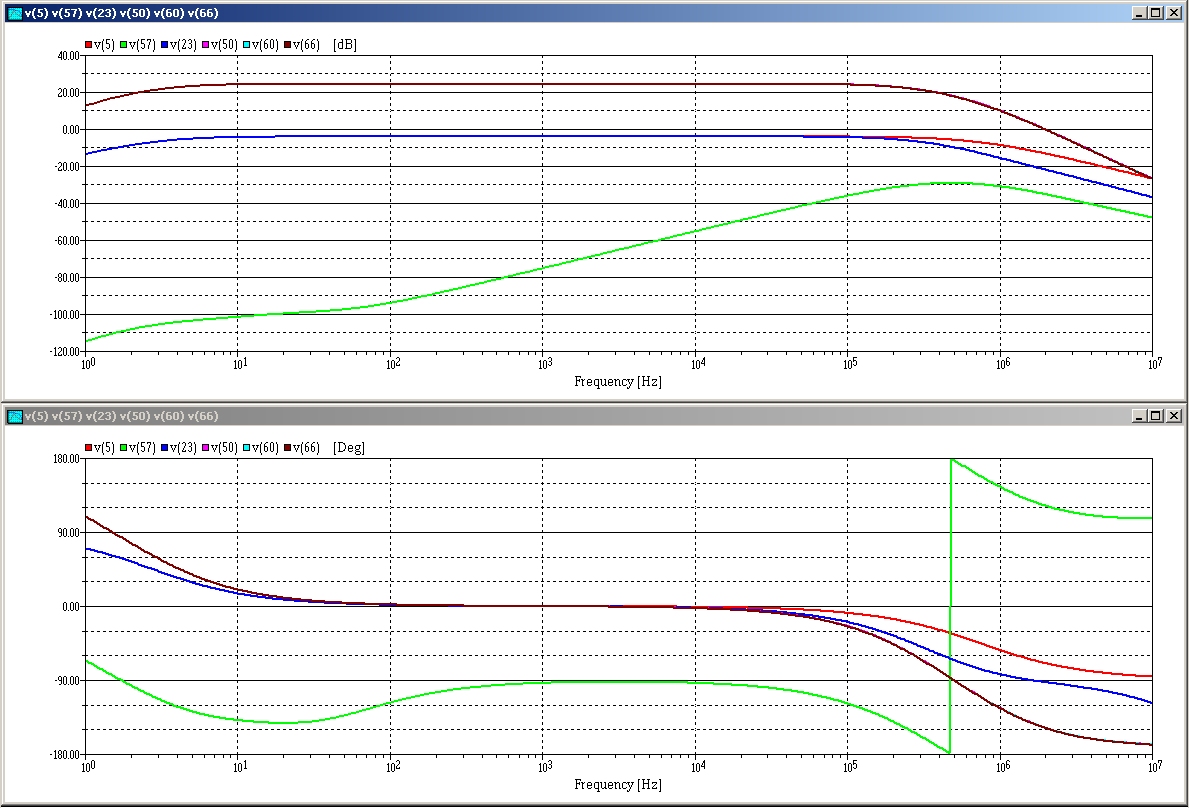
Task: Click the v(23) legend text in Deg plot
Action: pos(184,448)
